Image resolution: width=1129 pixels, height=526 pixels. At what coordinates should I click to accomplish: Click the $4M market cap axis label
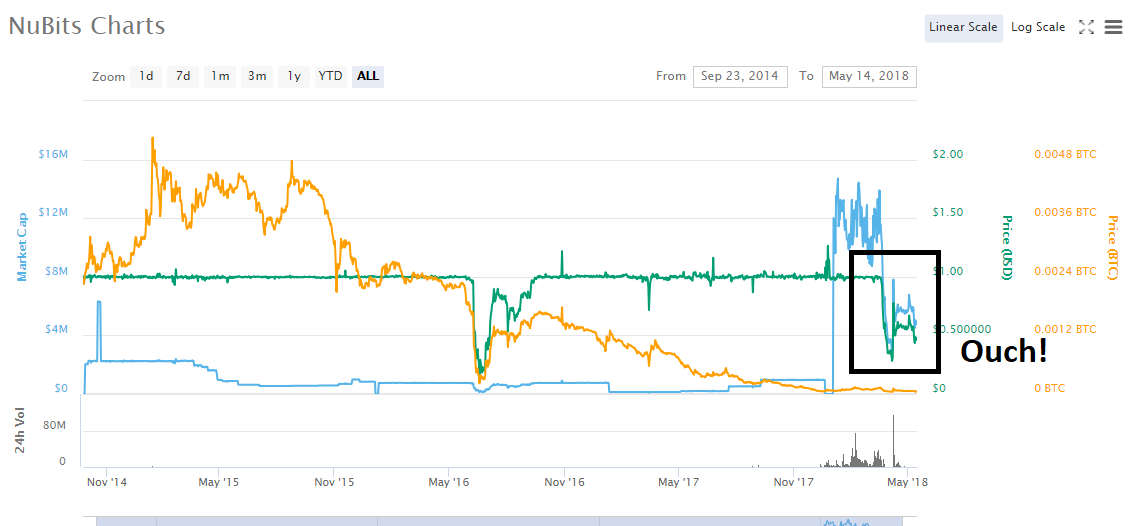point(57,330)
